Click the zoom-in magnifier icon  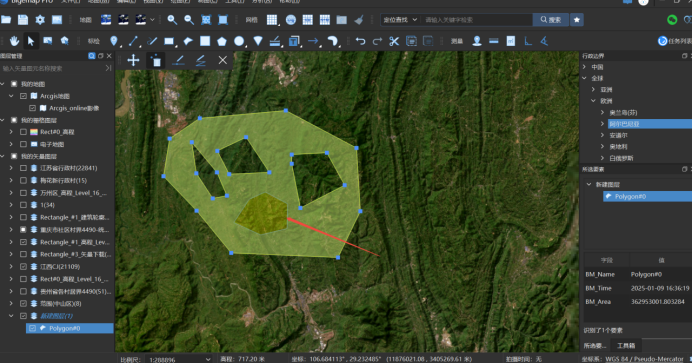click(172, 19)
